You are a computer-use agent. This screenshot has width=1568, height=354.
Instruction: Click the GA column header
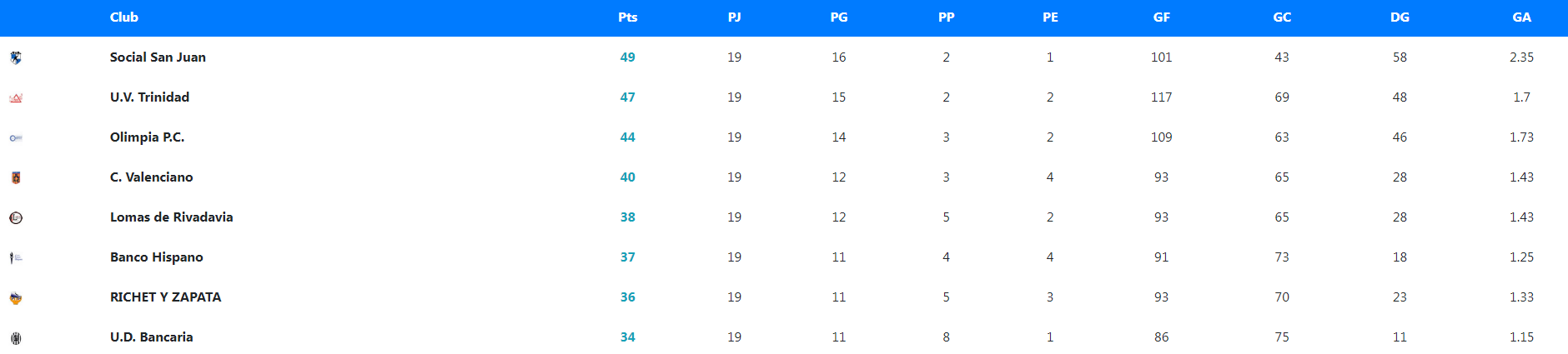click(x=1521, y=17)
